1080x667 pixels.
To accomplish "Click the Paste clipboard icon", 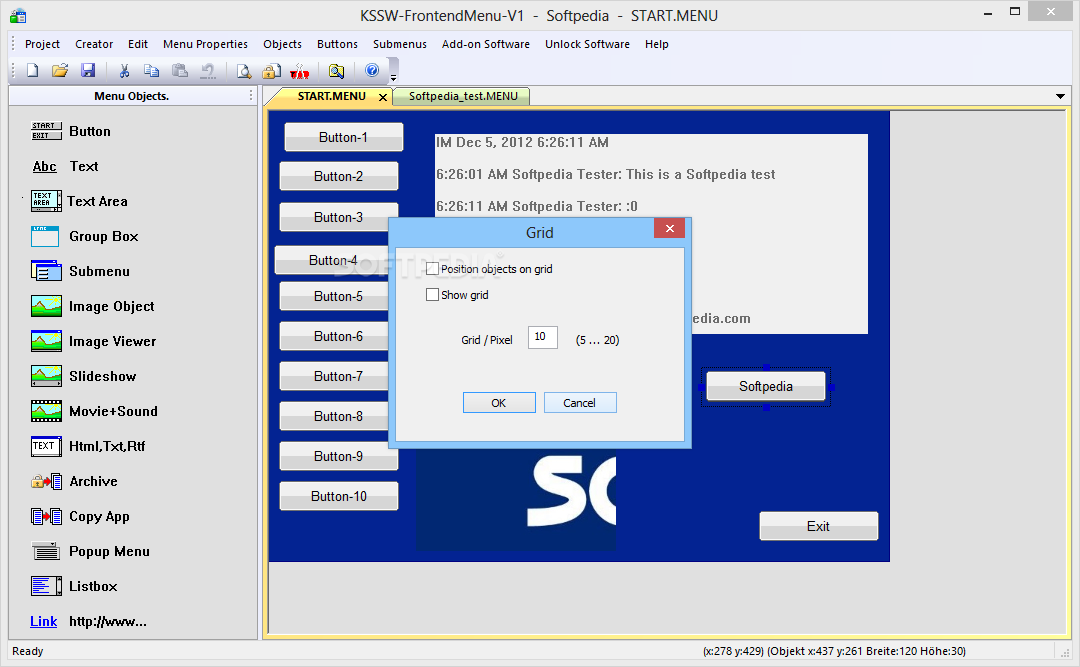I will [180, 70].
